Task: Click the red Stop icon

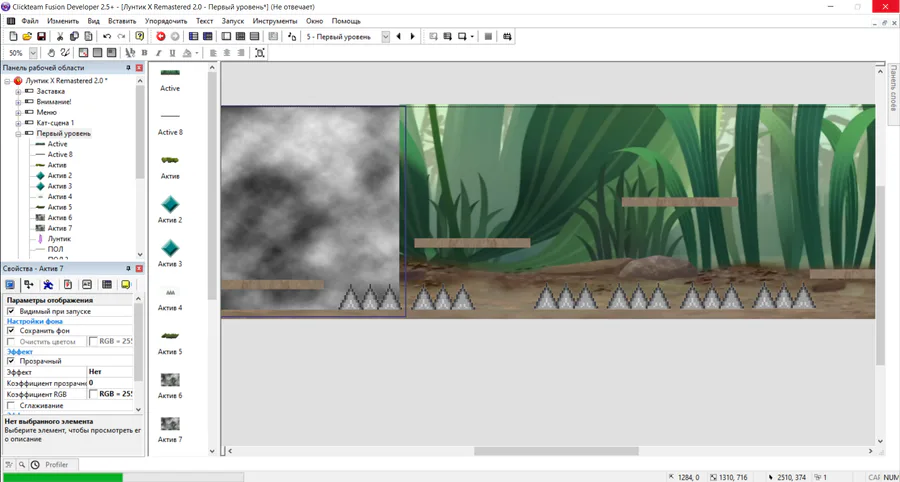Action: [x=160, y=37]
